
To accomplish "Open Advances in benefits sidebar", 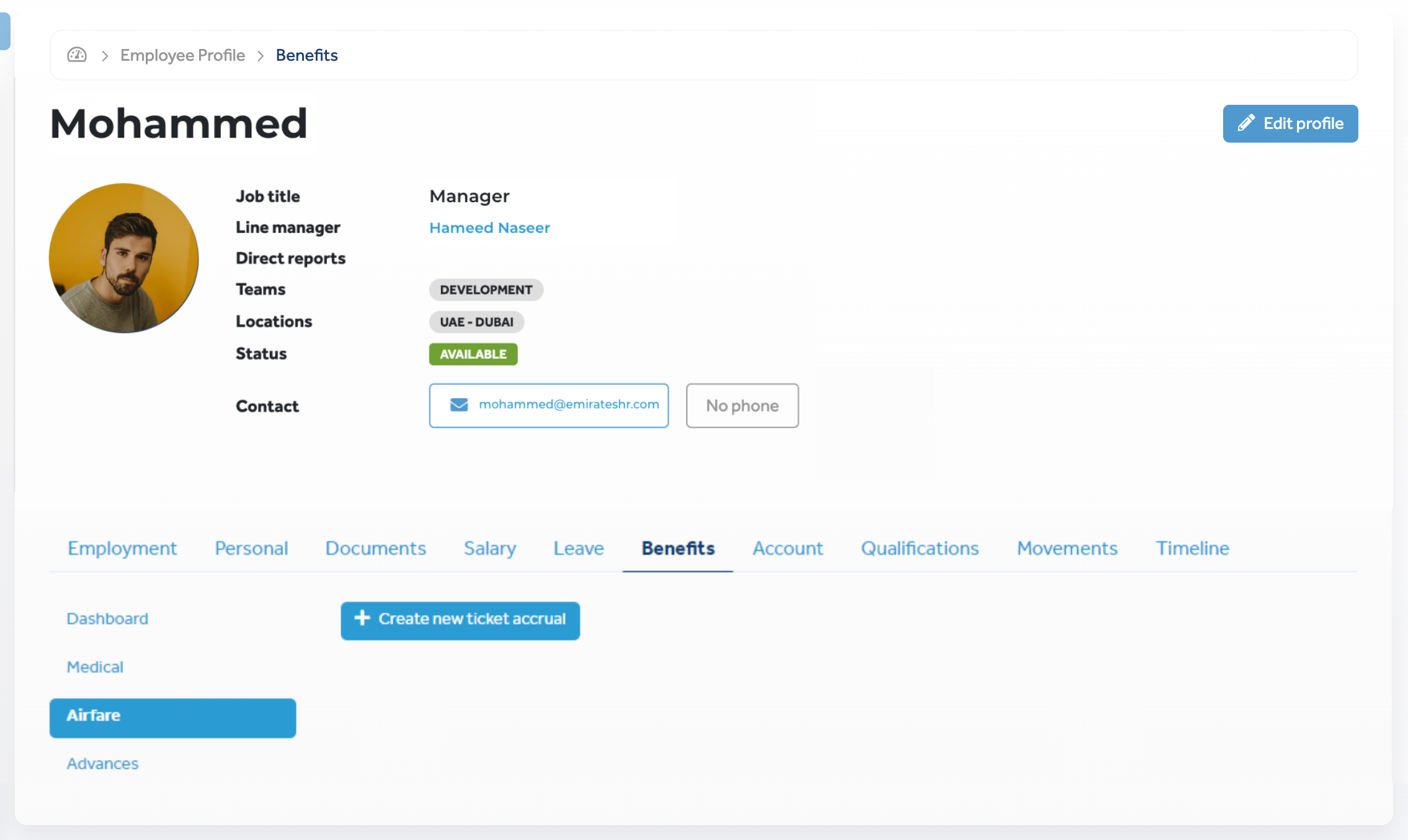I will pyautogui.click(x=102, y=764).
